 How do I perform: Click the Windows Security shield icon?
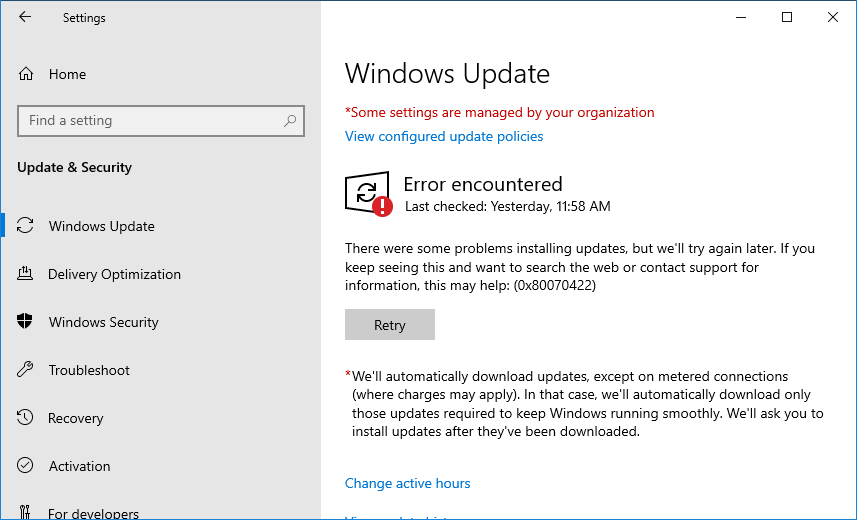[25, 322]
